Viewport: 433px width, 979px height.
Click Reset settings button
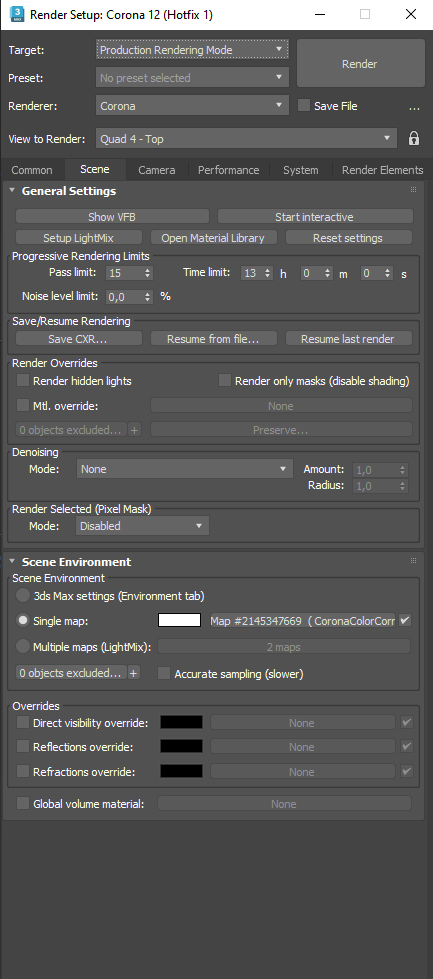348,238
